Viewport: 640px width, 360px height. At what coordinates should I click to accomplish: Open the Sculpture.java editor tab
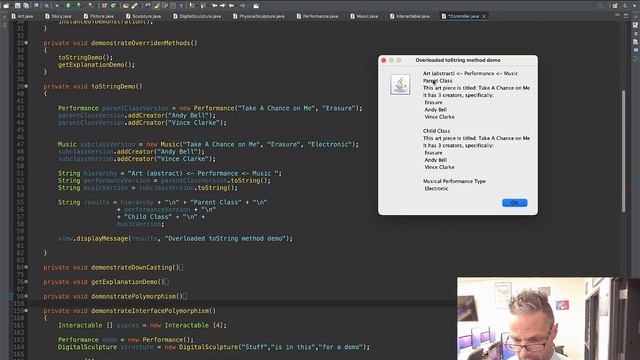pos(143,16)
